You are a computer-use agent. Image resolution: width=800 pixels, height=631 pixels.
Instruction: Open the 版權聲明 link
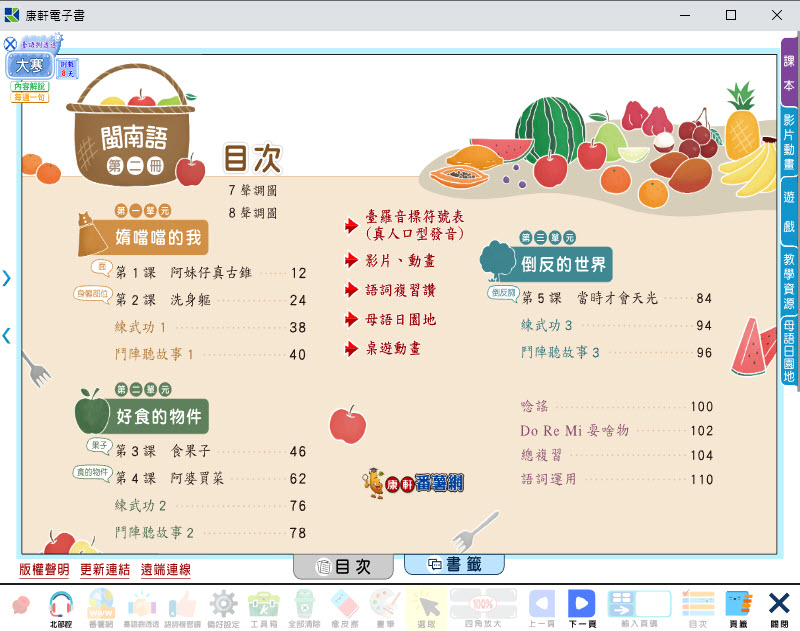click(x=44, y=569)
